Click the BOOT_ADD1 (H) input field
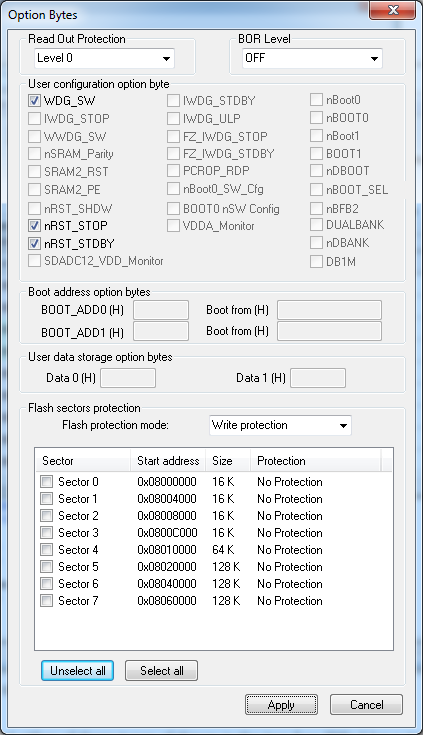Image resolution: width=423 pixels, height=735 pixels. click(161, 331)
